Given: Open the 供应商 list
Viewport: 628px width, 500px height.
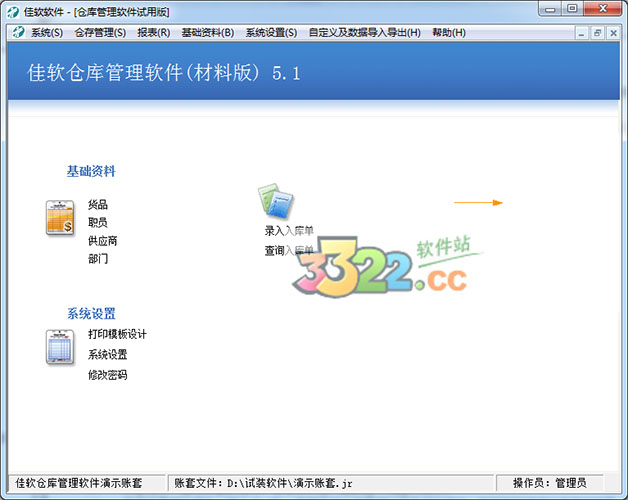Looking at the screenshot, I should [103, 241].
